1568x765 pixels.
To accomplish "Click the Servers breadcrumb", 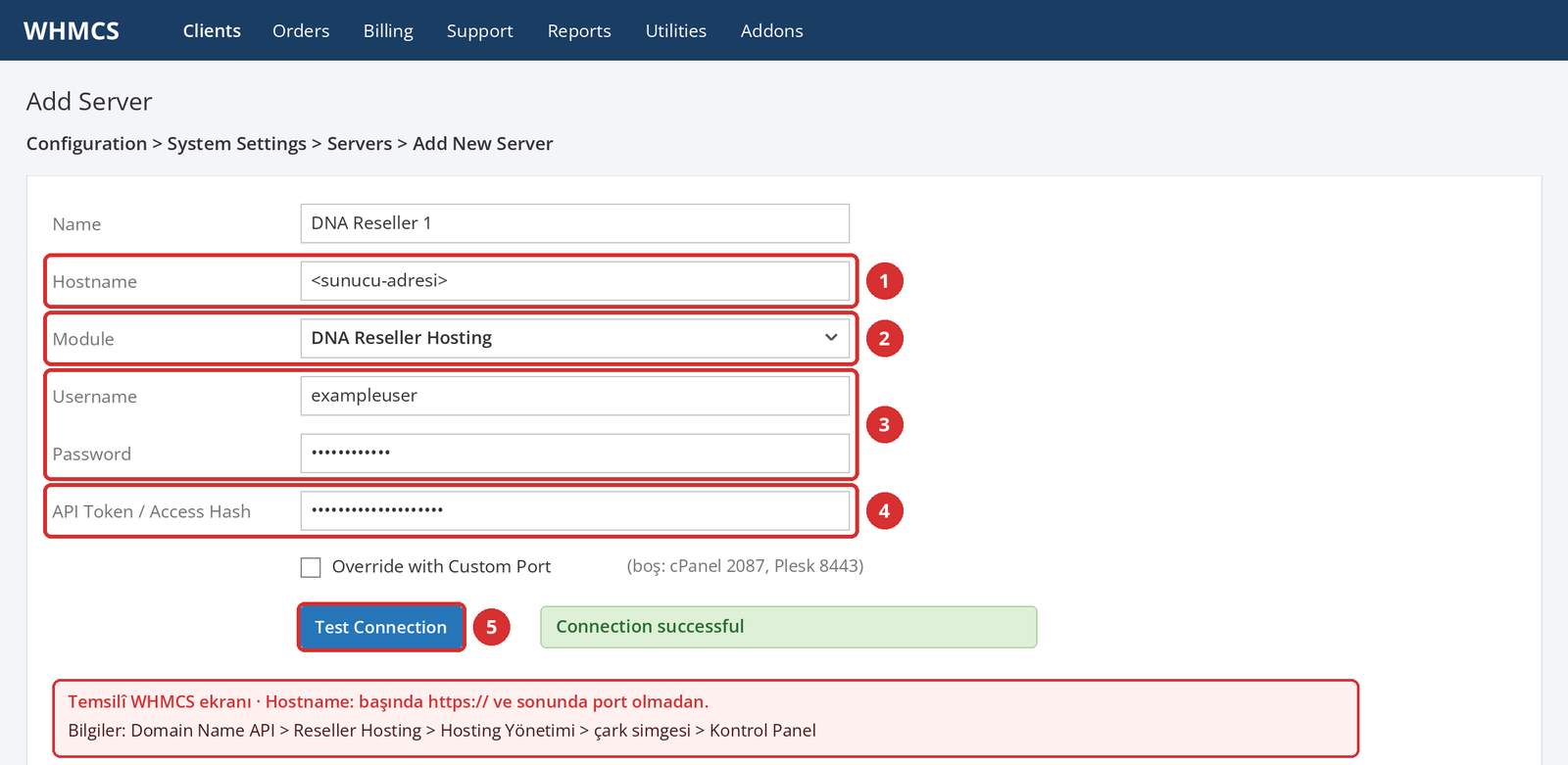I will [360, 143].
